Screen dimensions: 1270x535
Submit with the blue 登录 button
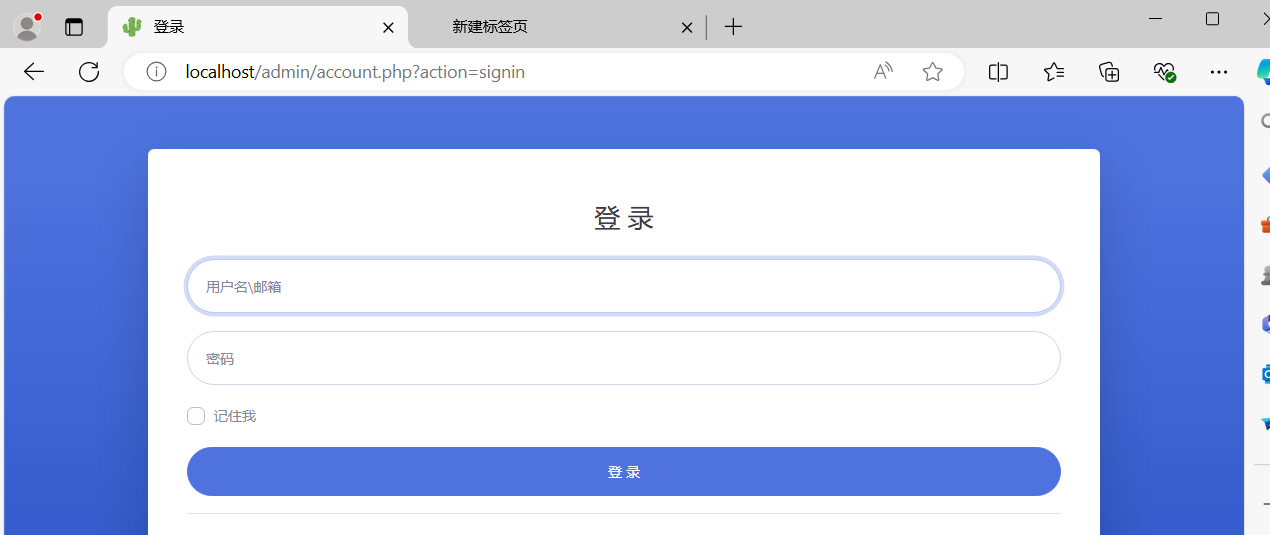[x=624, y=472]
